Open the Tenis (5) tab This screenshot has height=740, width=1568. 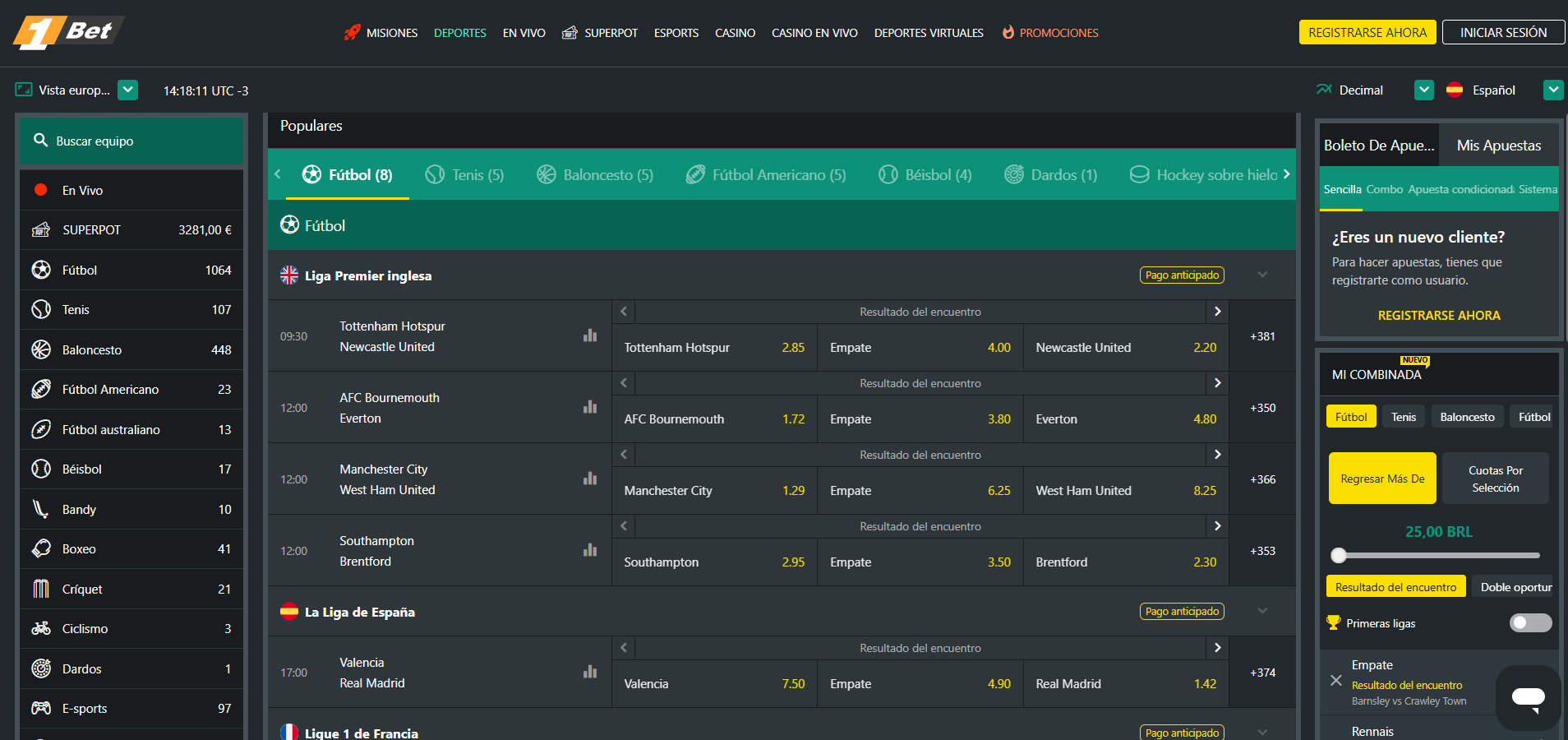tap(464, 174)
